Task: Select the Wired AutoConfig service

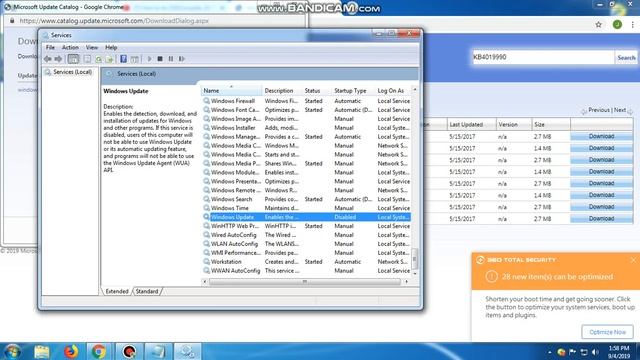Action: point(306,235)
